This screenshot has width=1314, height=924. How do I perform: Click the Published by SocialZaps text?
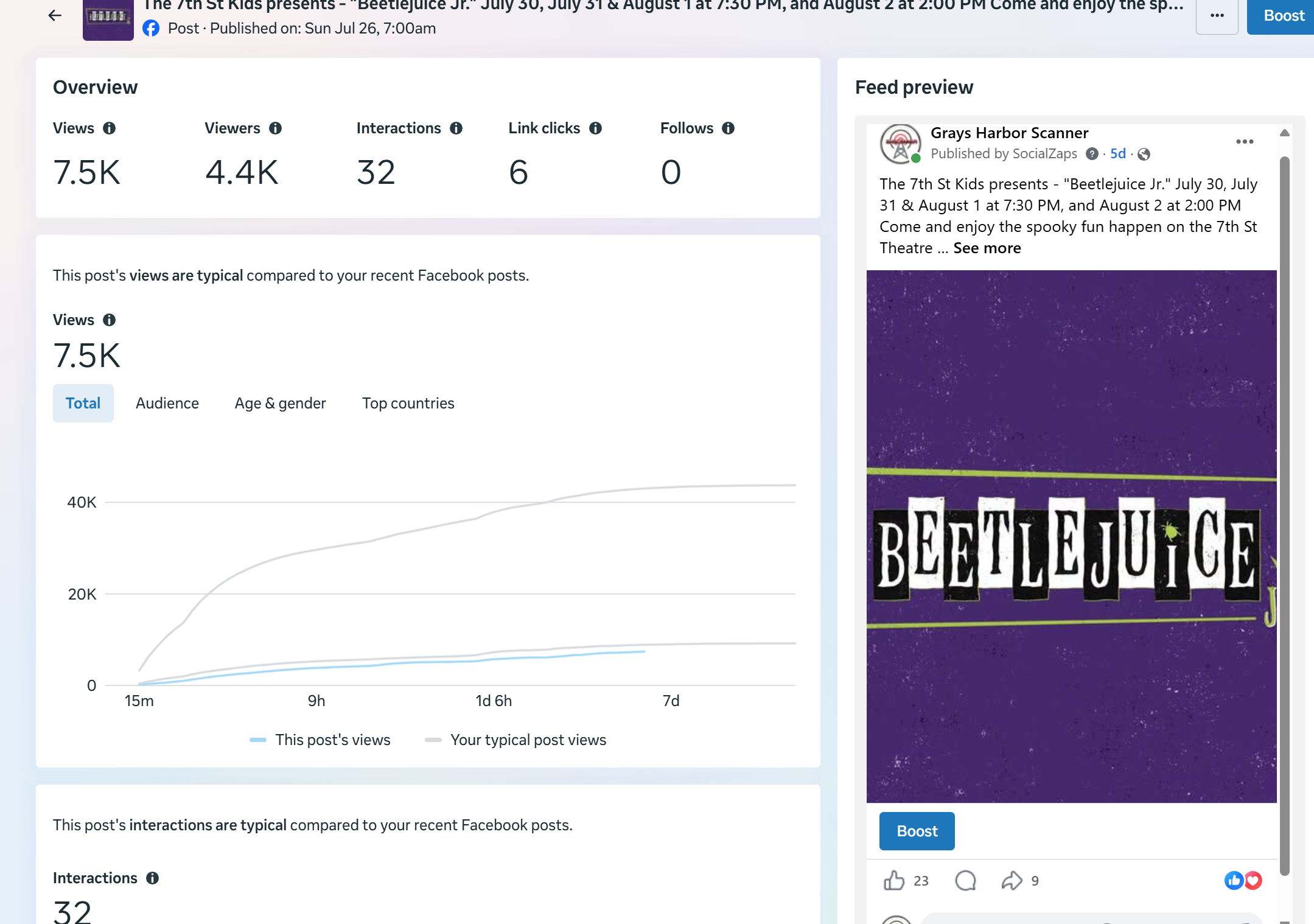pyautogui.click(x=1004, y=154)
